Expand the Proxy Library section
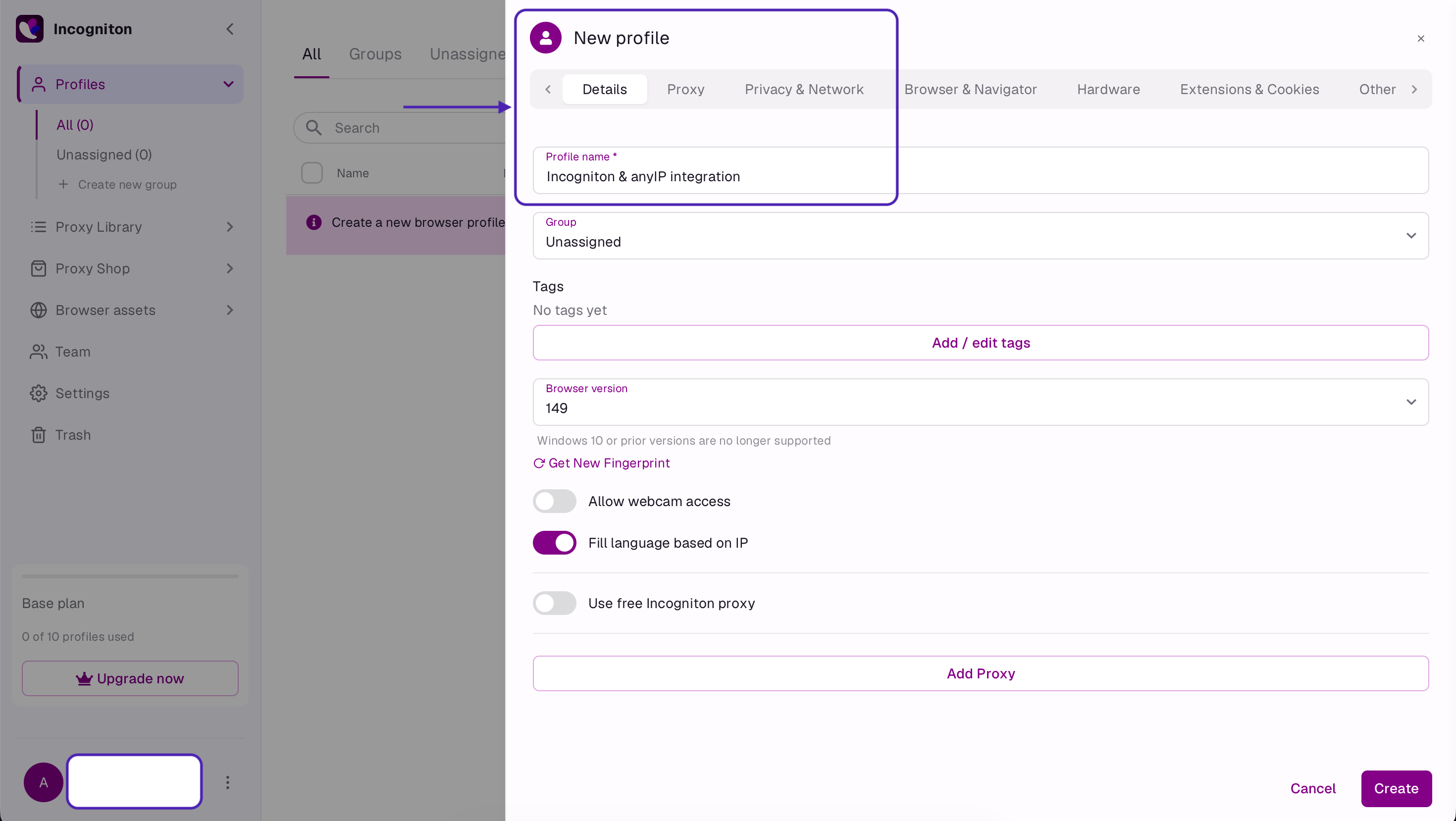Screen dimensions: 1456x821 coord(229,227)
